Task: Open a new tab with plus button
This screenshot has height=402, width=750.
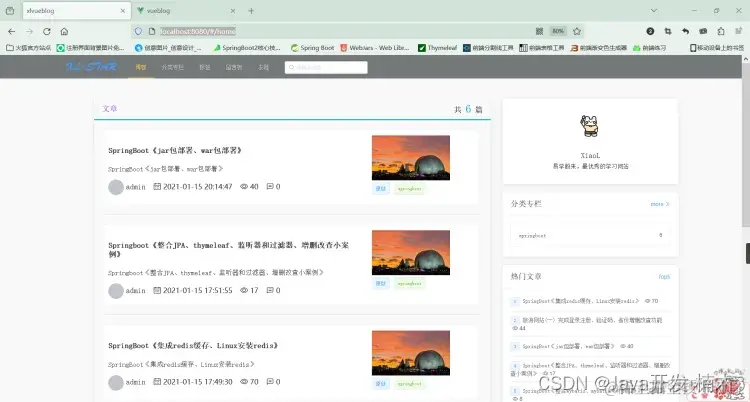Action: click(x=251, y=11)
